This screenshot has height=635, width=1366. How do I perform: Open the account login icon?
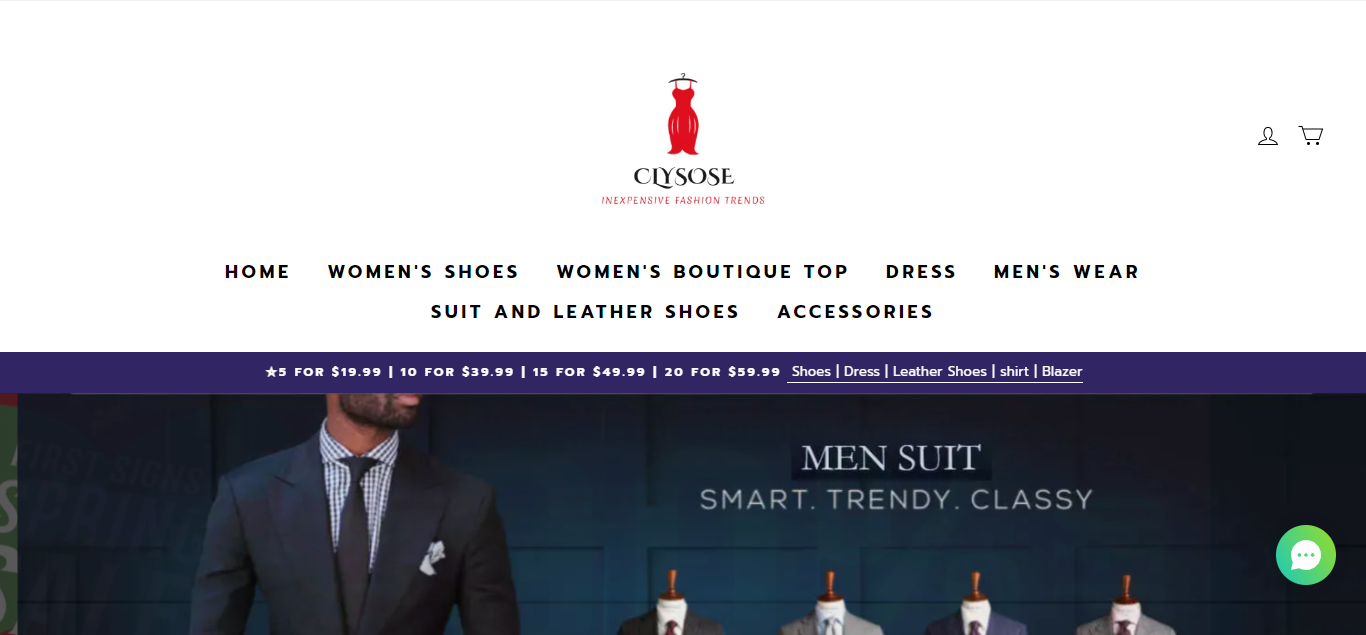point(1268,136)
